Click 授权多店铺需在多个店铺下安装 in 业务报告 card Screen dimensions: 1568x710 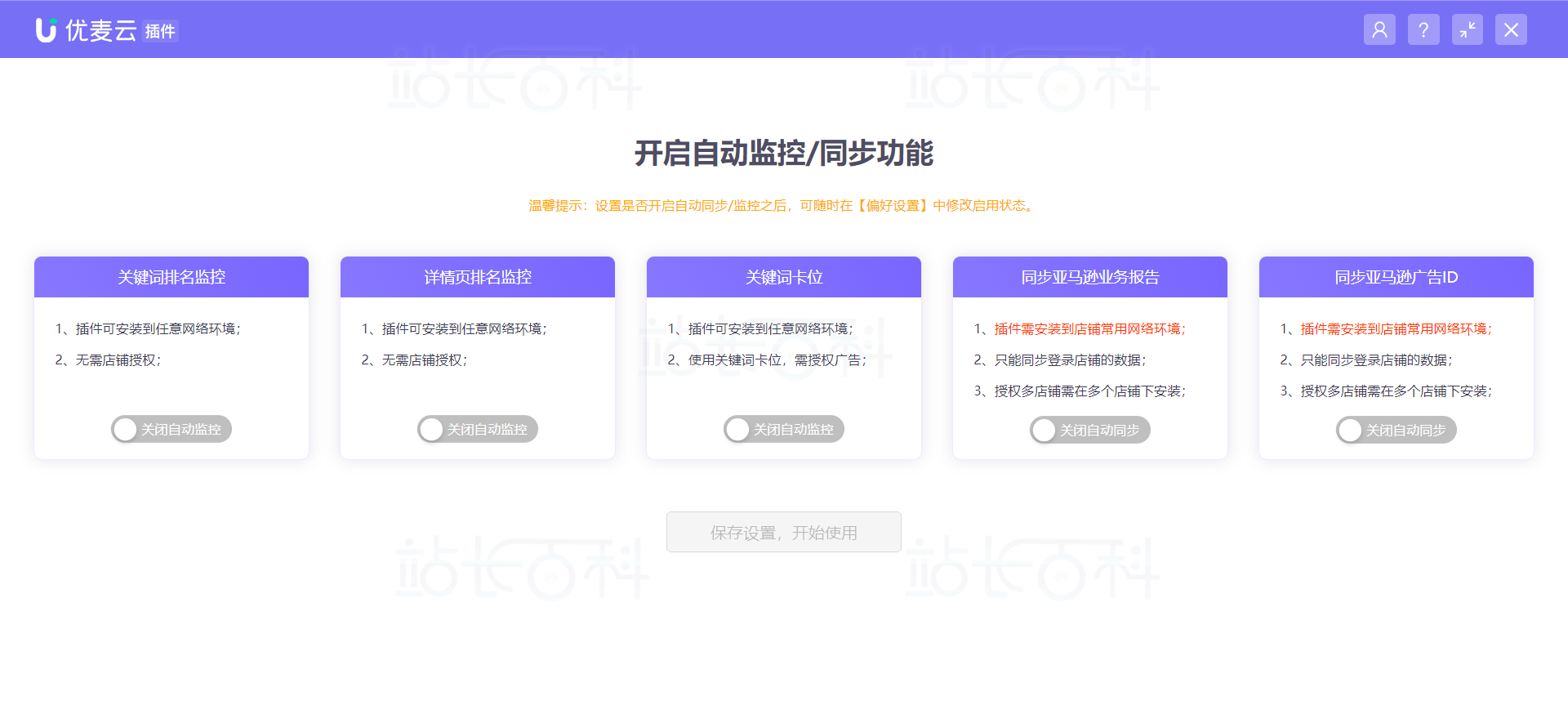pos(1089,391)
